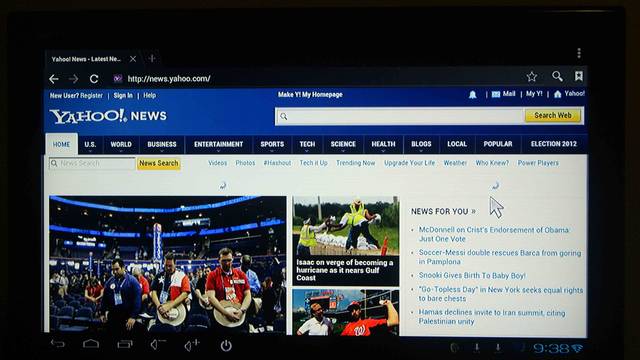Open the LOCAL section tab
The width and height of the screenshot is (640, 360).
pos(457,144)
